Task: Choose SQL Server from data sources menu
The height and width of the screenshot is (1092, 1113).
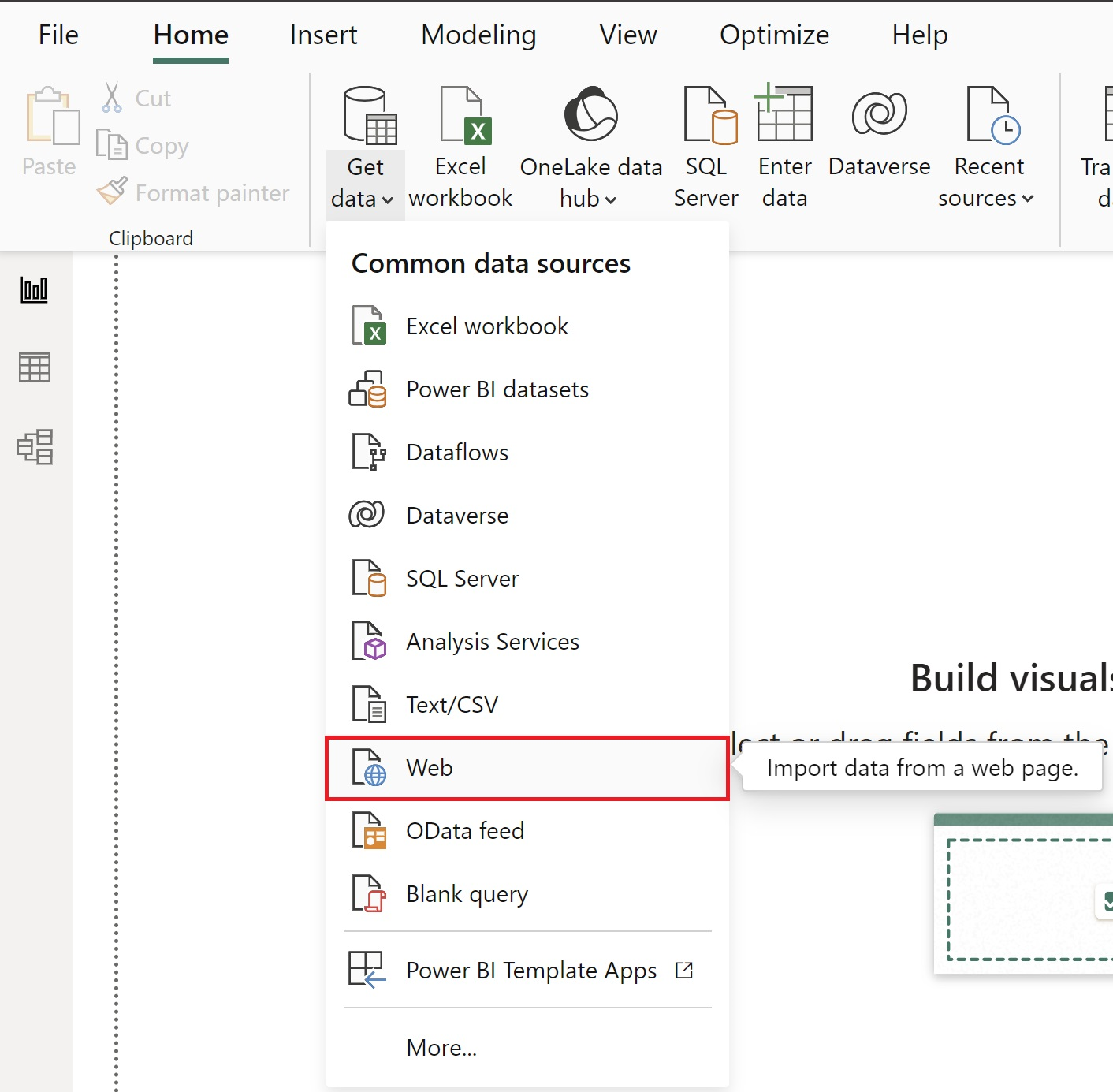Action: [x=527, y=579]
